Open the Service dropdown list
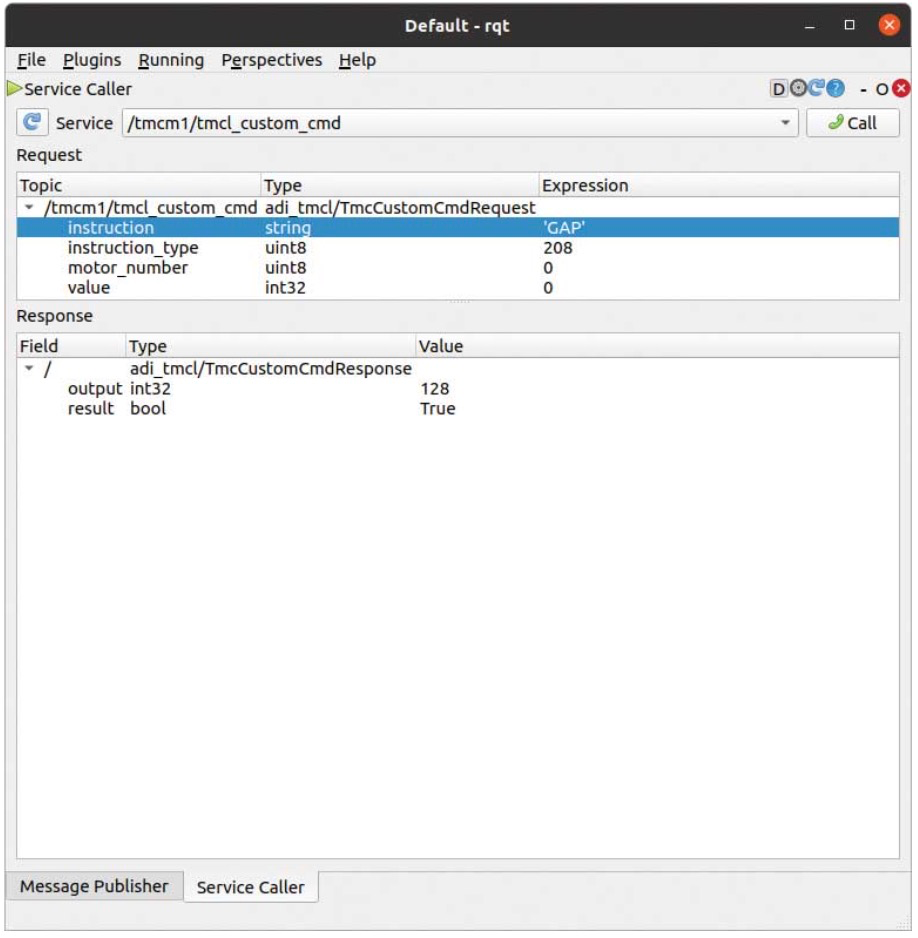 [785, 123]
